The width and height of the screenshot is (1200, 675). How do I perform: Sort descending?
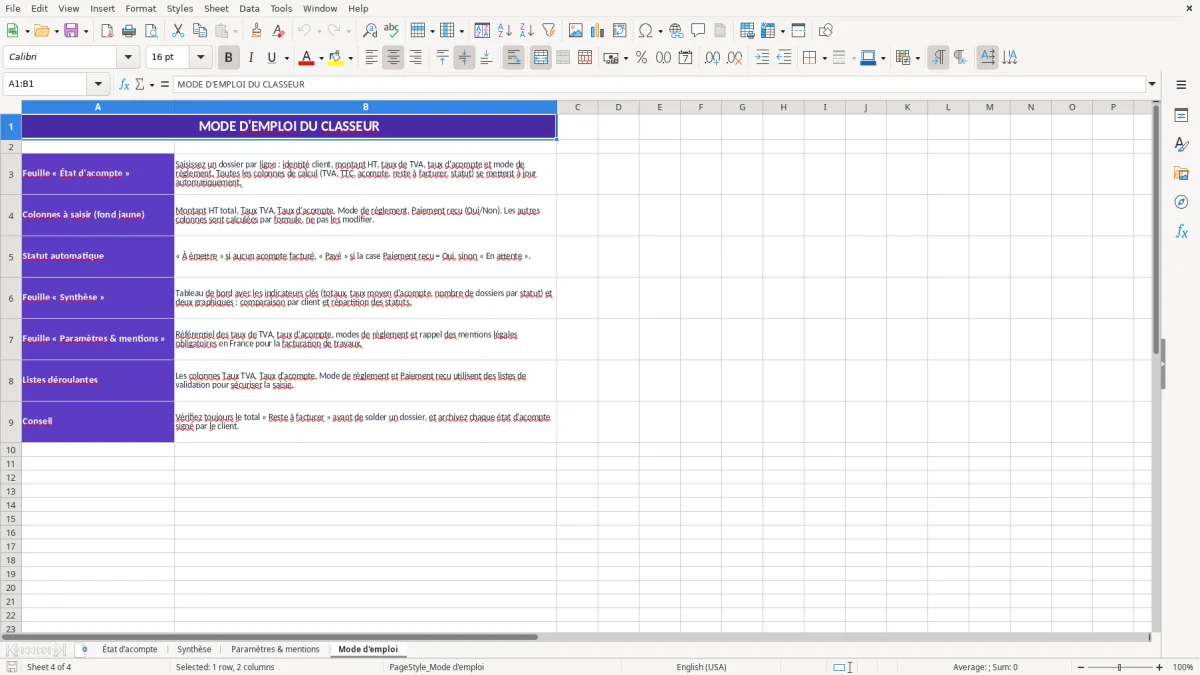click(527, 31)
